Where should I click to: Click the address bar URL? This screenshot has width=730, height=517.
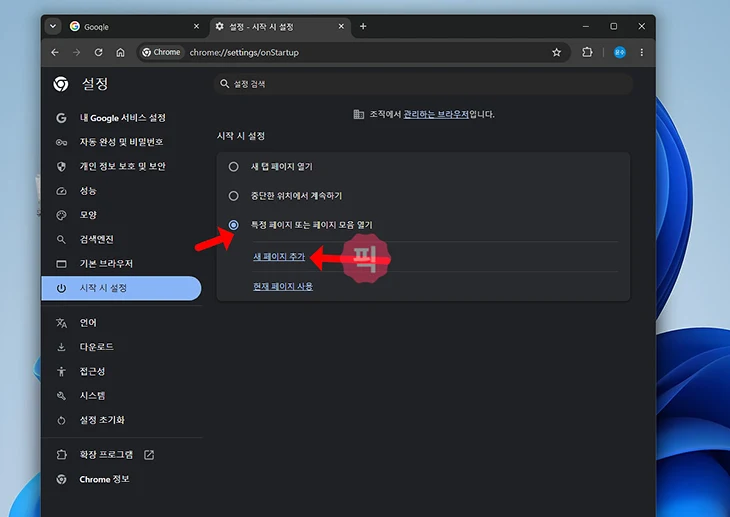(244, 52)
